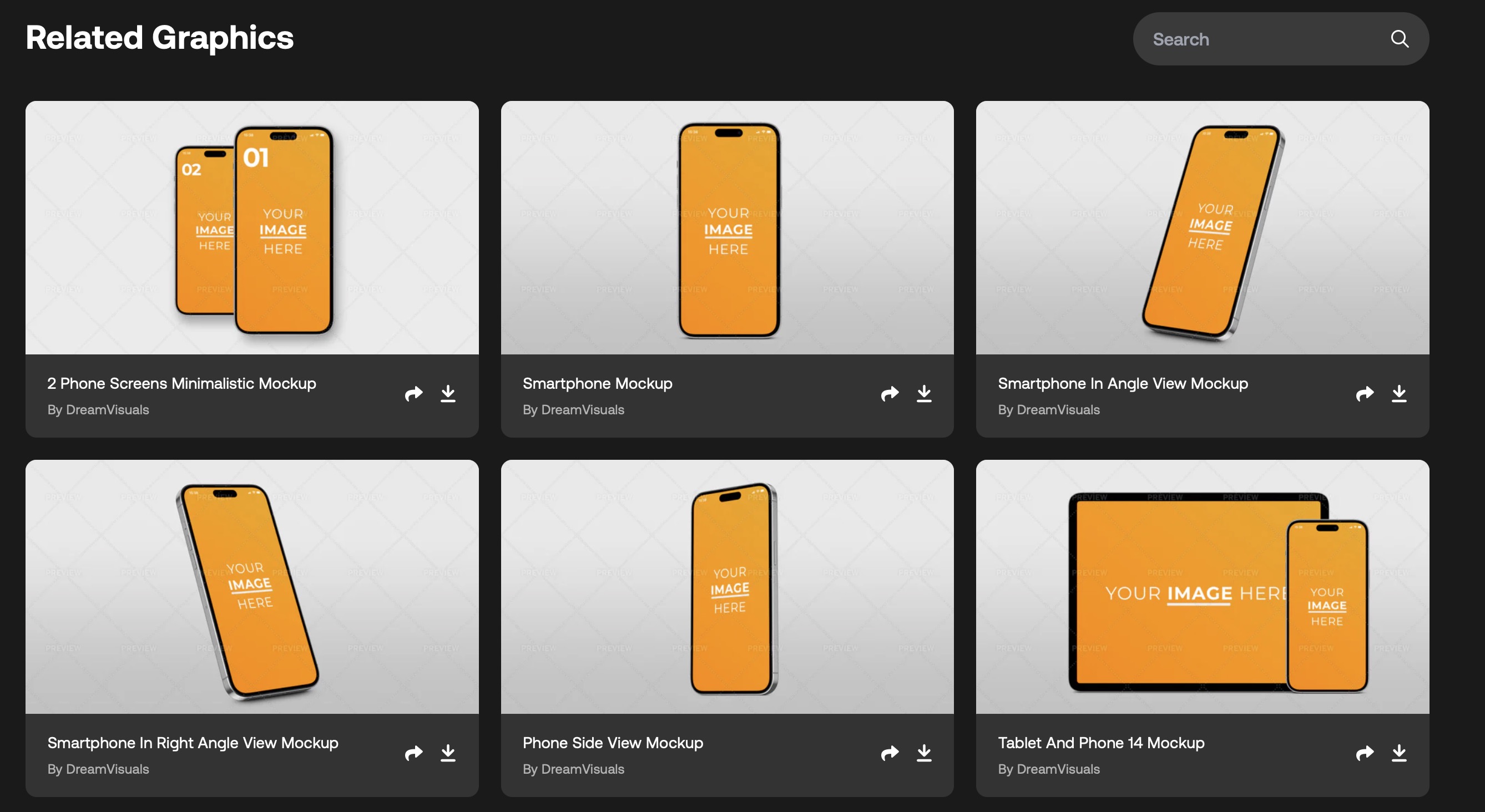Share Smartphone In Angle View Mockup
Screen dimensions: 1485x812
1364,394
